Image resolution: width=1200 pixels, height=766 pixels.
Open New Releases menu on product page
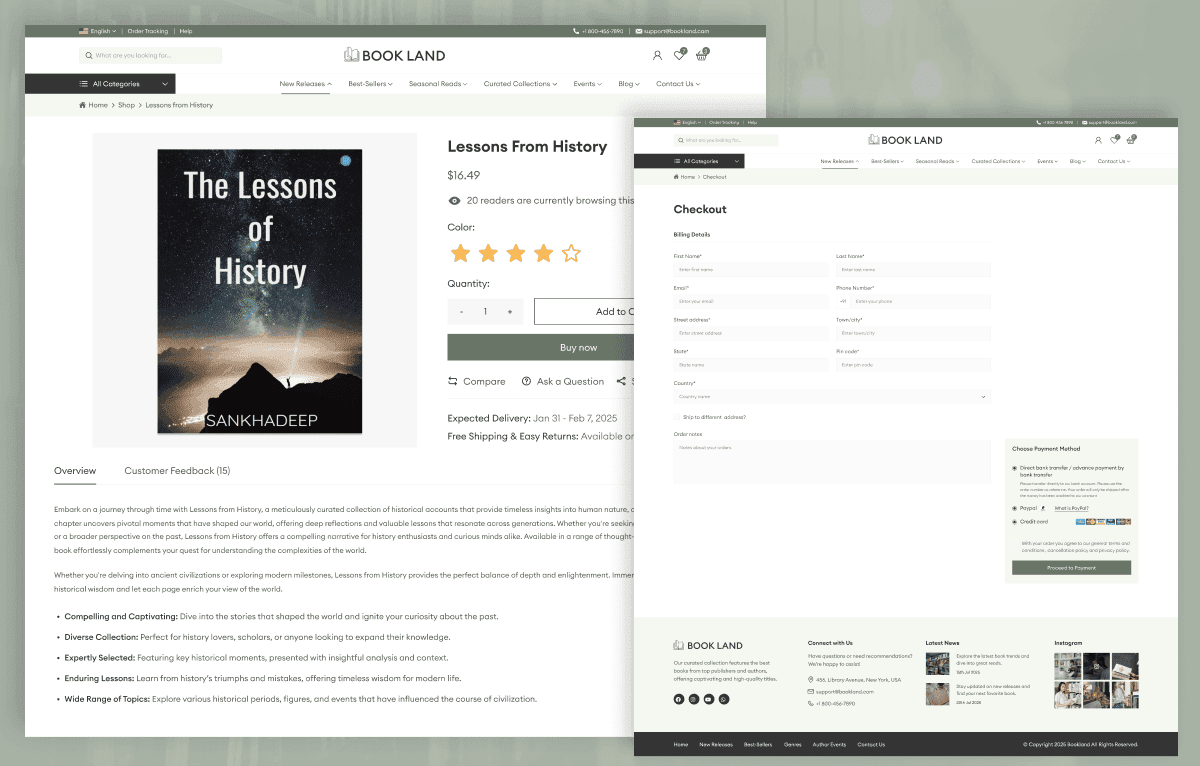(x=306, y=84)
